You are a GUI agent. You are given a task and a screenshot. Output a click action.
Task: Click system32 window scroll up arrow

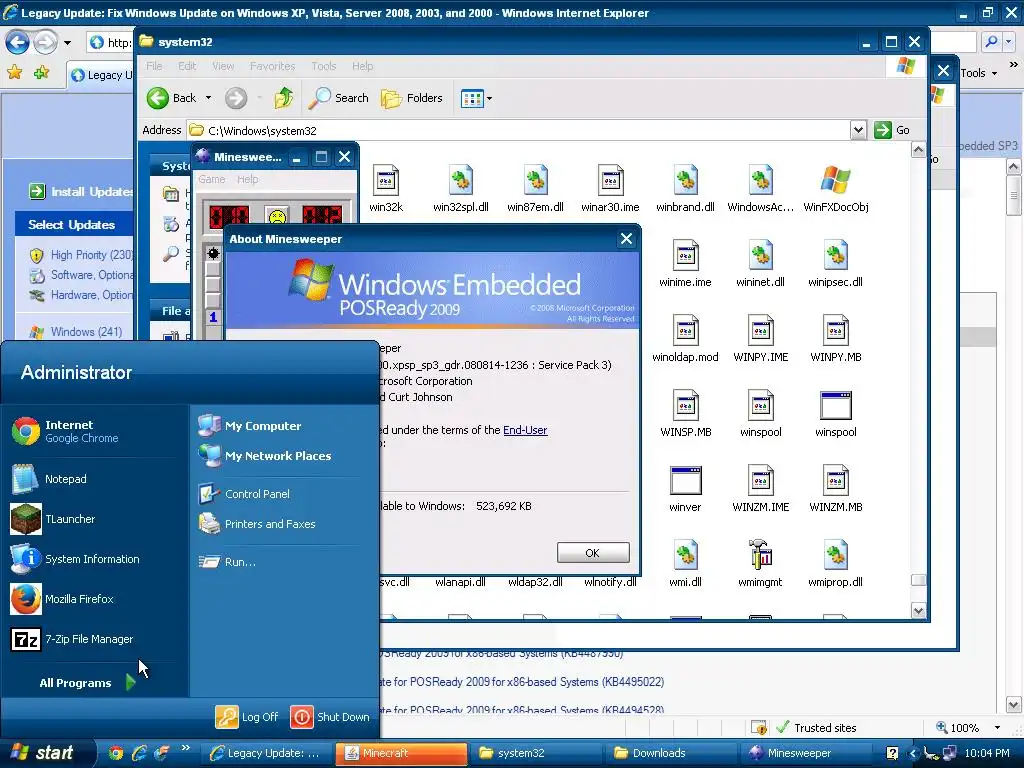[x=918, y=150]
